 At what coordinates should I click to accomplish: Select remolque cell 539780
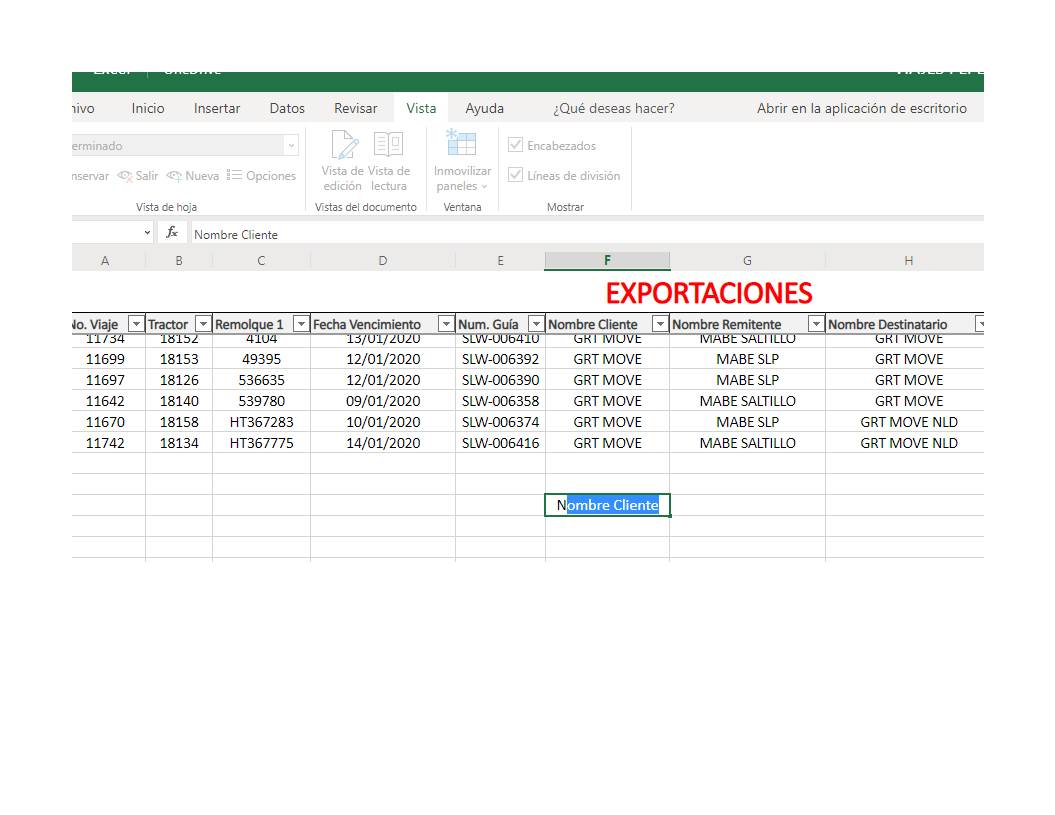tap(261, 401)
